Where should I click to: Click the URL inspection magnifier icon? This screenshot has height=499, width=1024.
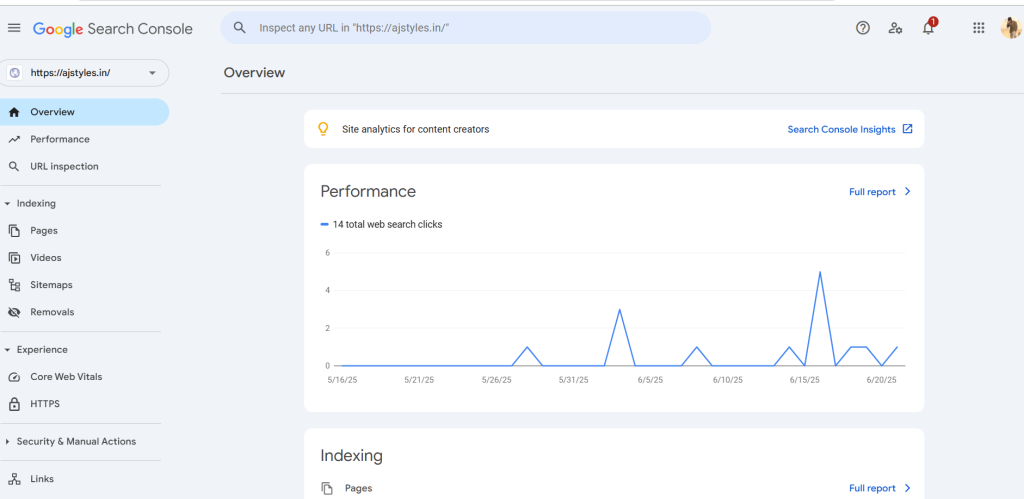(x=14, y=167)
